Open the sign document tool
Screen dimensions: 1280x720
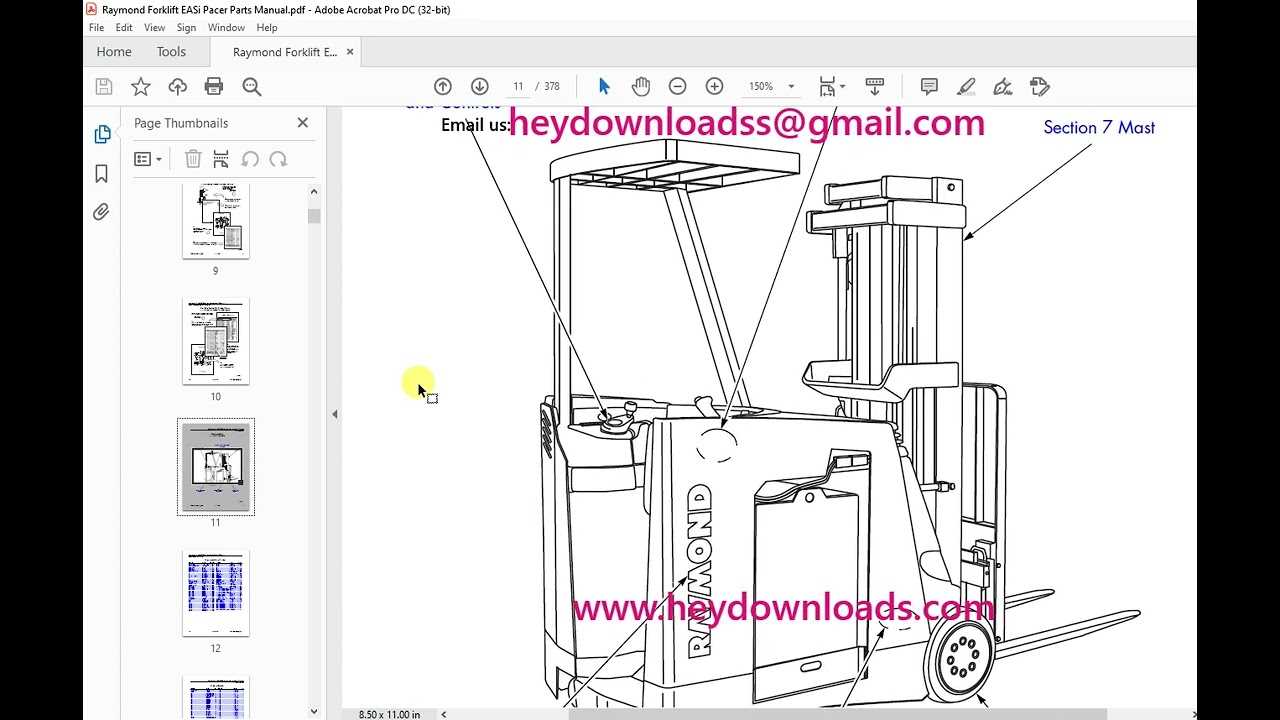(1003, 87)
